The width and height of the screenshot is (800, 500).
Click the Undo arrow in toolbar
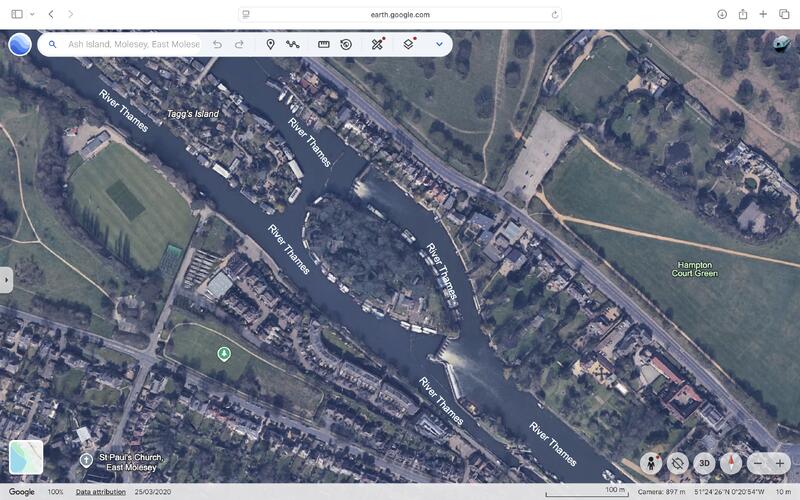click(217, 44)
